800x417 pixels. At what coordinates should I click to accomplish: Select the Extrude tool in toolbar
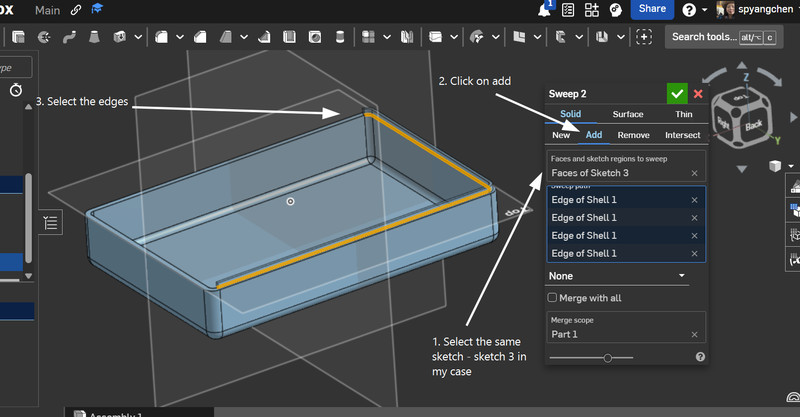click(x=17, y=37)
